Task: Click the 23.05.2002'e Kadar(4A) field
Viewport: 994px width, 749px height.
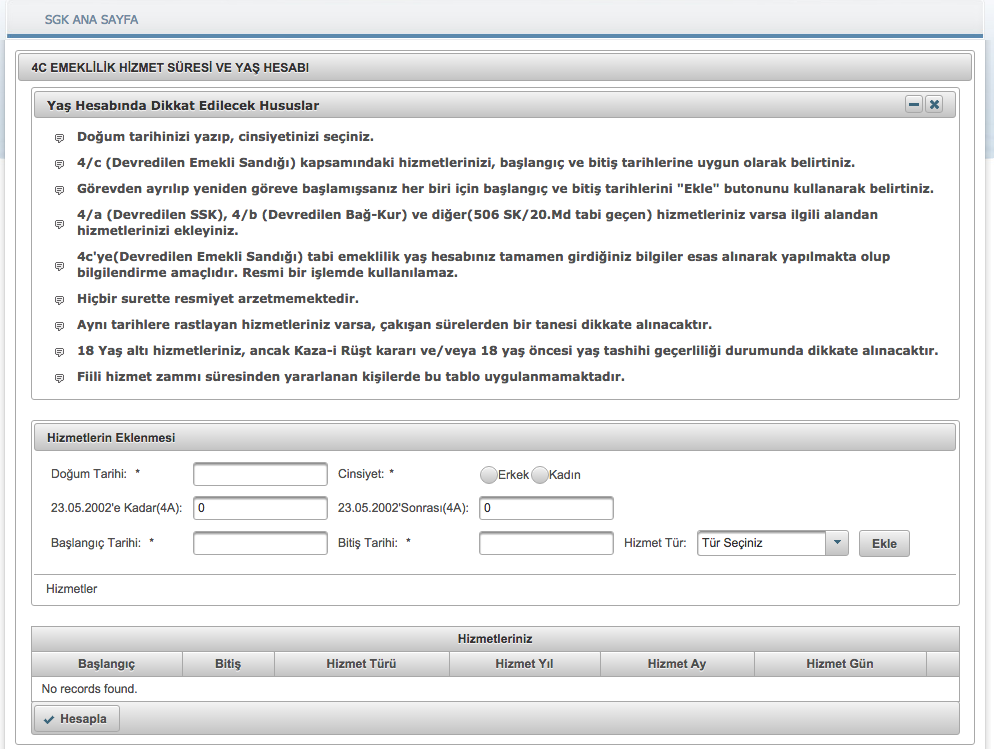Action: [x=260, y=509]
